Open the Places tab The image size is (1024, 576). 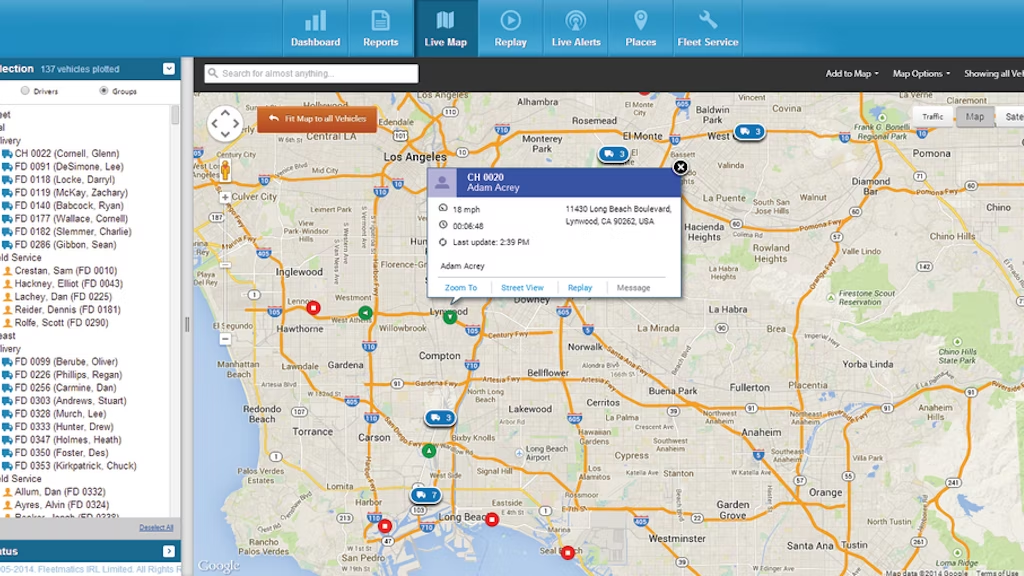641,28
